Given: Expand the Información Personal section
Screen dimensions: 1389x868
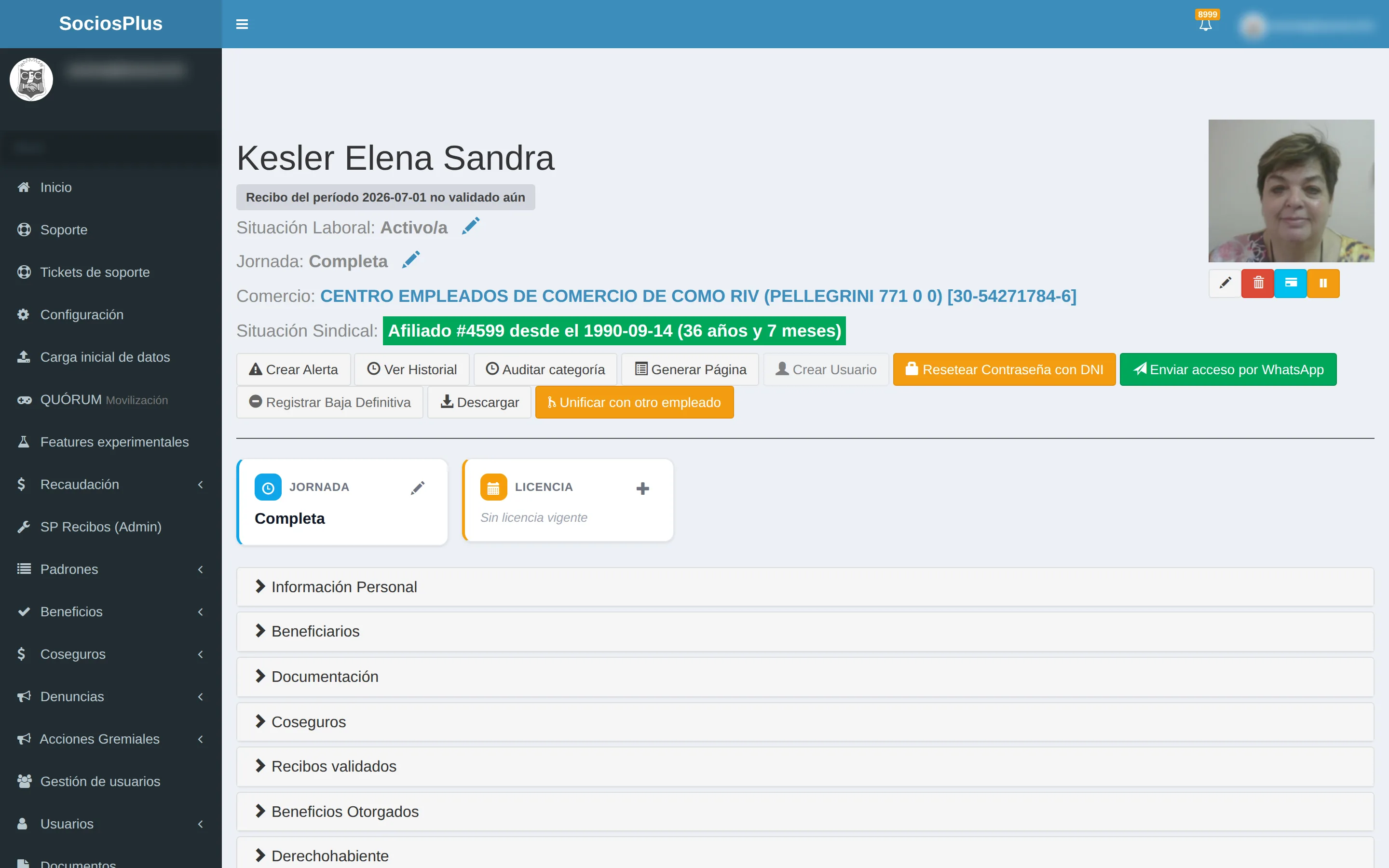Looking at the screenshot, I should [804, 587].
